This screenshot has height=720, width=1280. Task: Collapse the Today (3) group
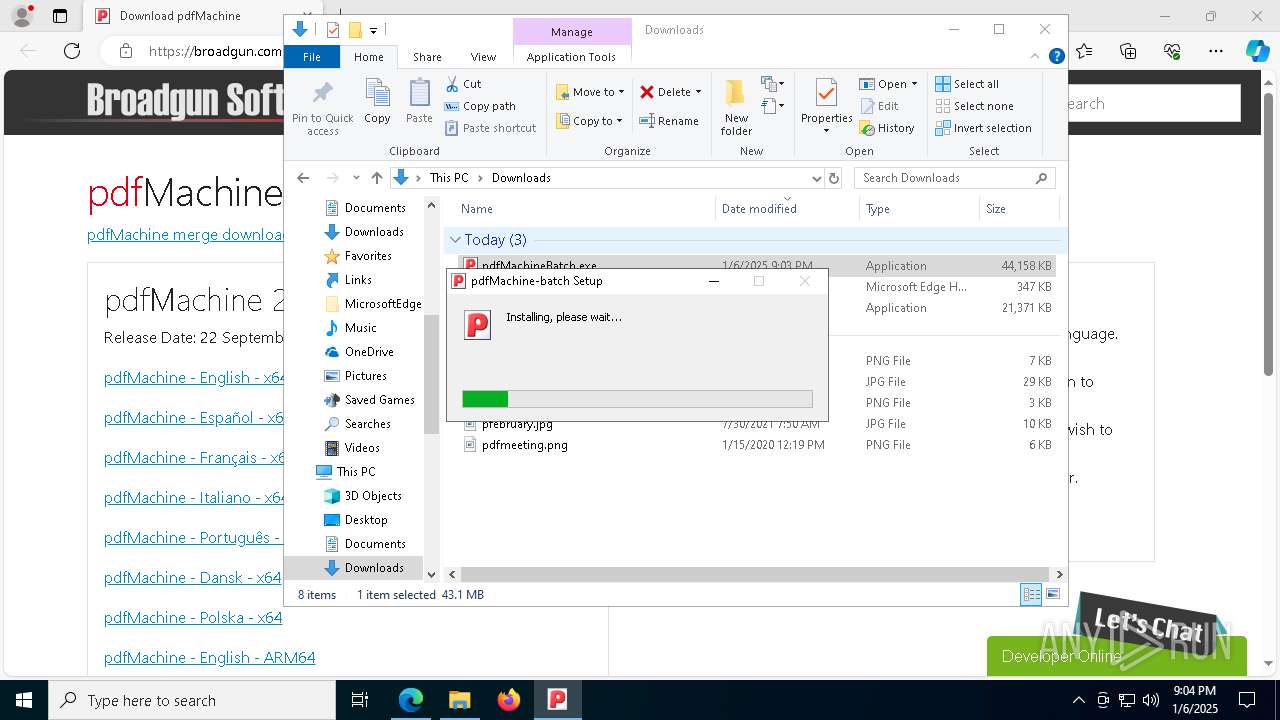(x=455, y=240)
